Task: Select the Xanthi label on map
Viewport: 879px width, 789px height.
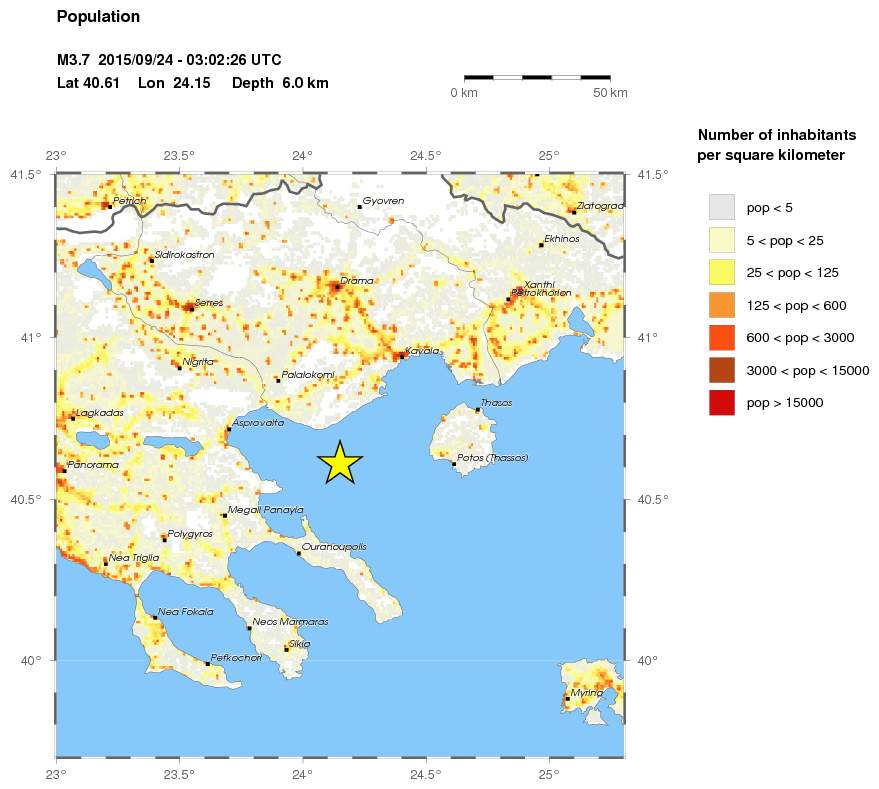Action: tap(539, 285)
